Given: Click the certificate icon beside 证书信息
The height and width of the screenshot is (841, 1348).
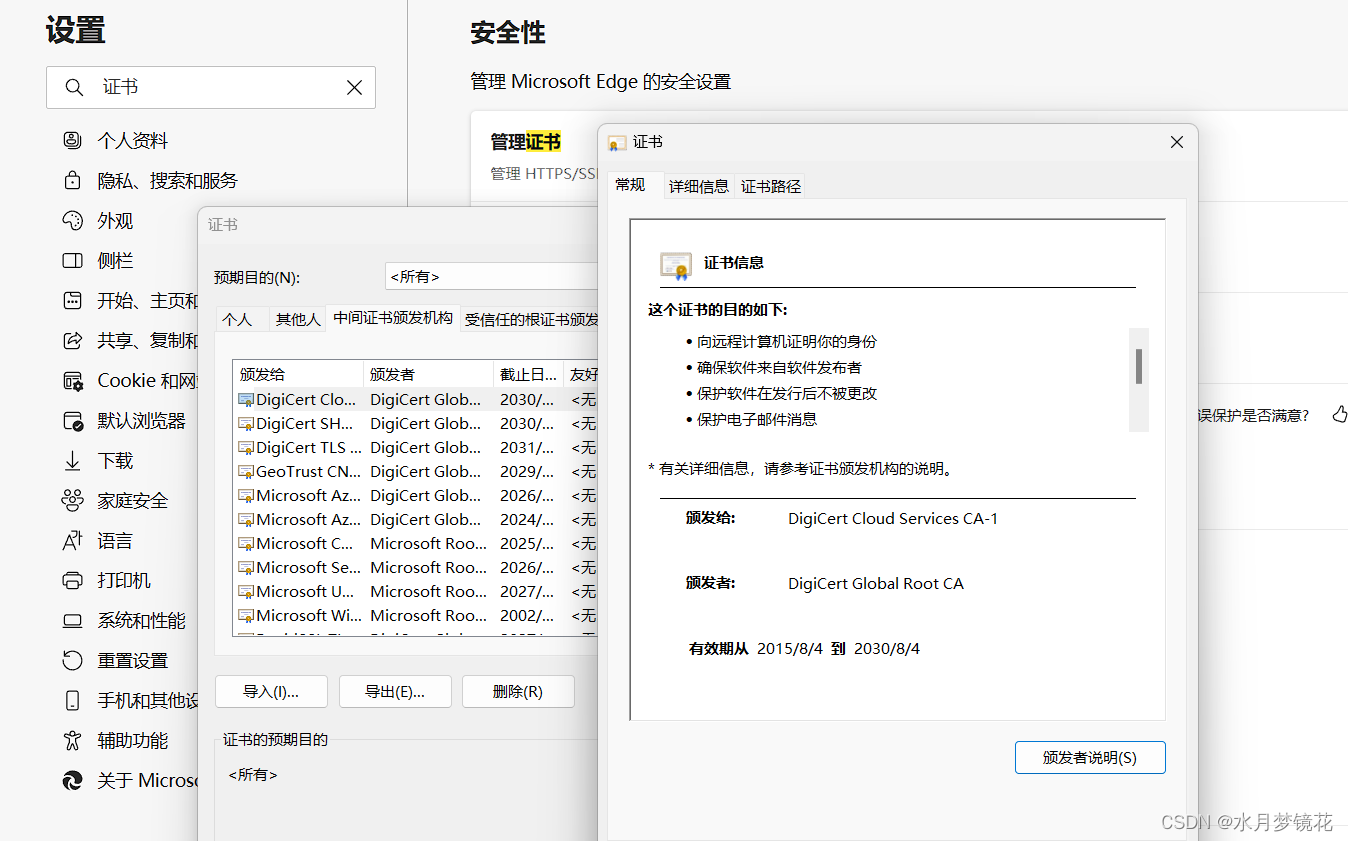Looking at the screenshot, I should click(x=676, y=265).
